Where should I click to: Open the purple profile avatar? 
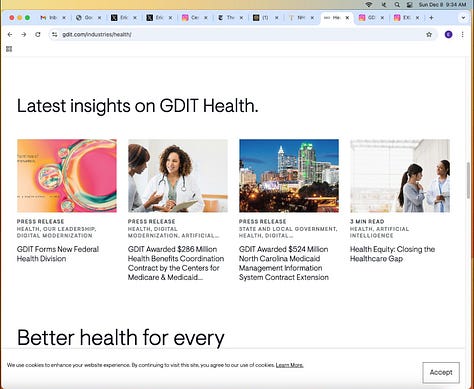448,34
